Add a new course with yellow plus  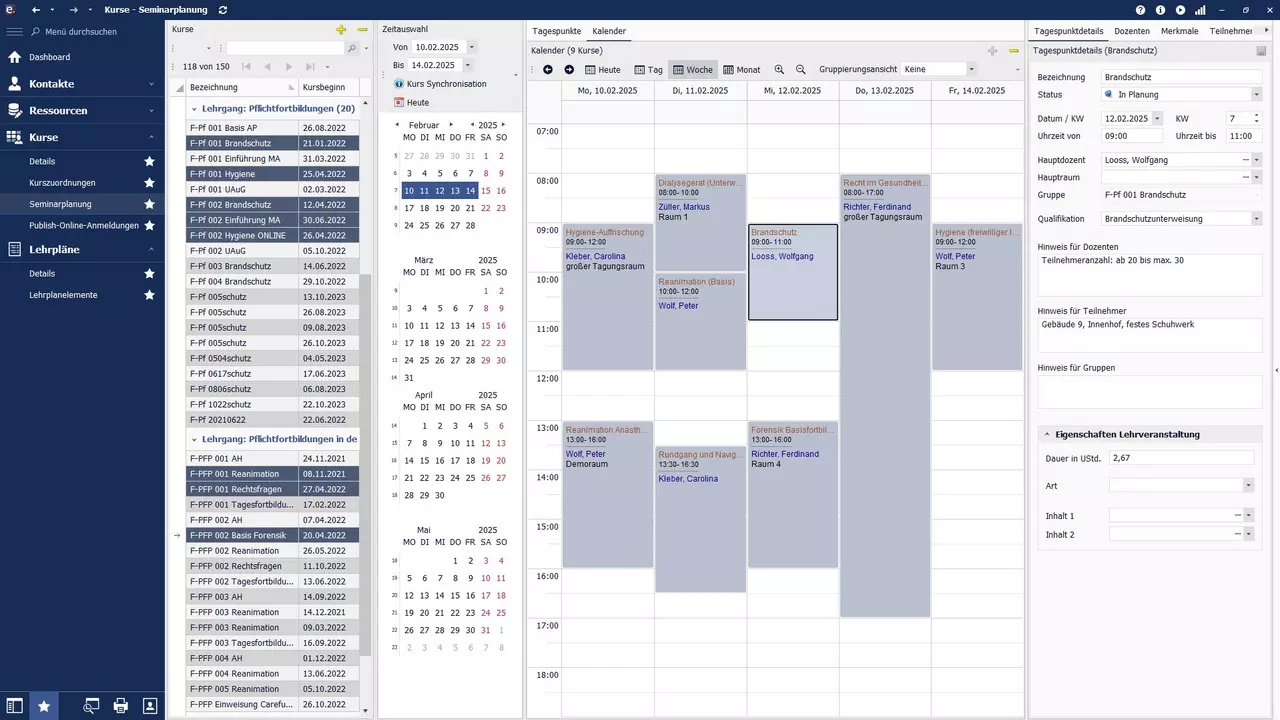(x=342, y=30)
